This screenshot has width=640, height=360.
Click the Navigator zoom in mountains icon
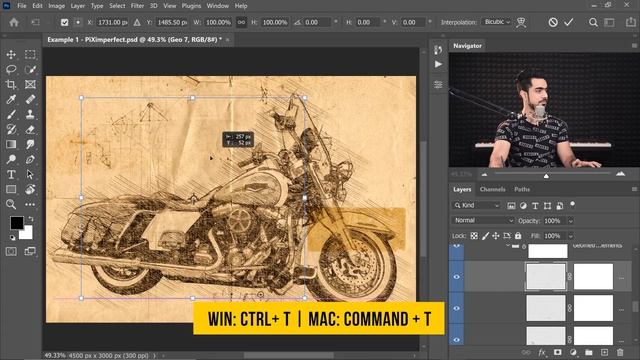621,174
